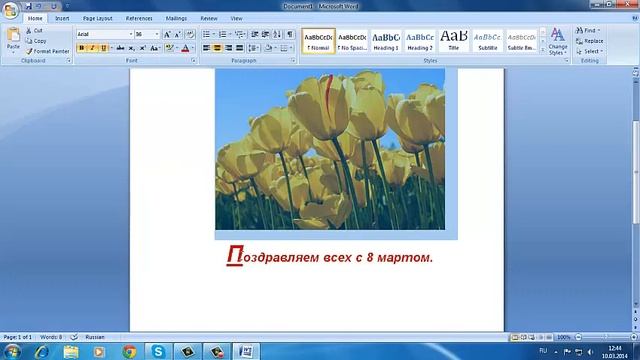This screenshot has height=360, width=640.
Task: Toggle show/hide paragraph marks
Action: [289, 34]
